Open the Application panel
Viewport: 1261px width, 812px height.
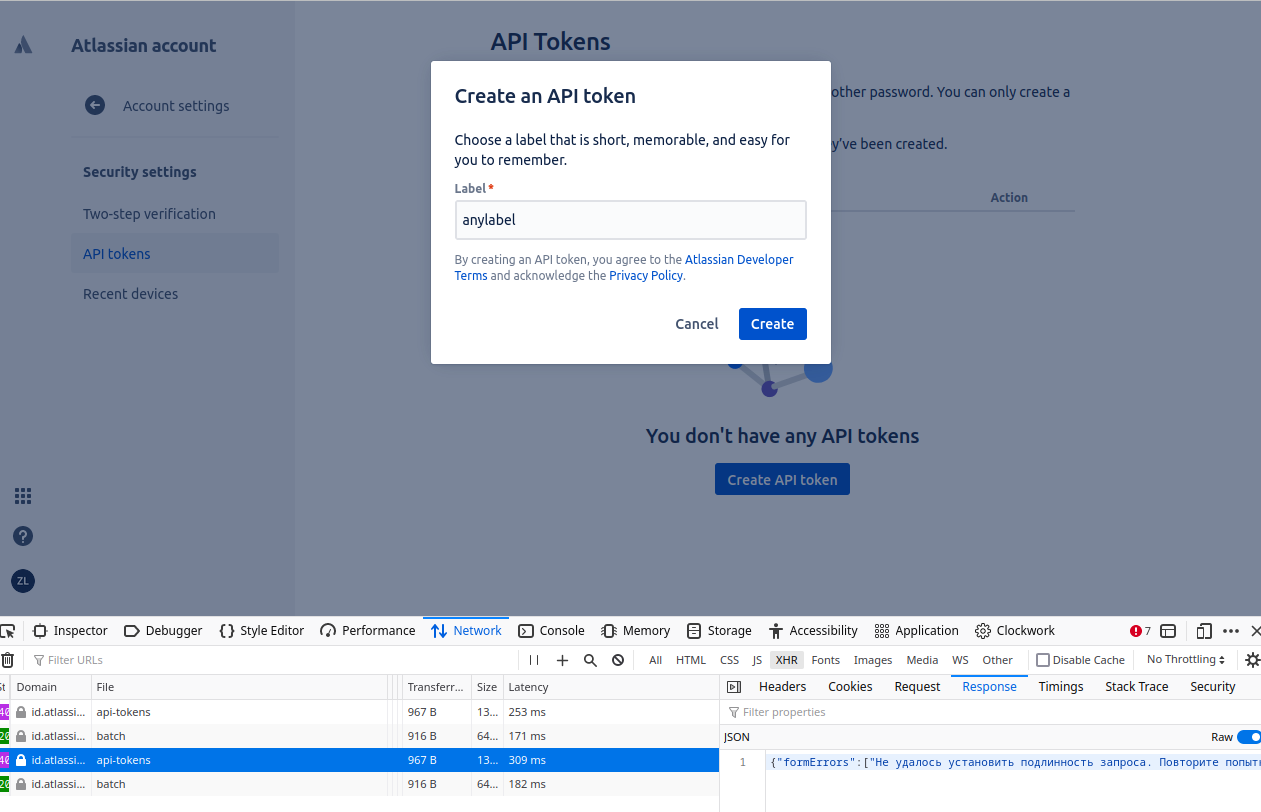pyautogui.click(x=916, y=631)
